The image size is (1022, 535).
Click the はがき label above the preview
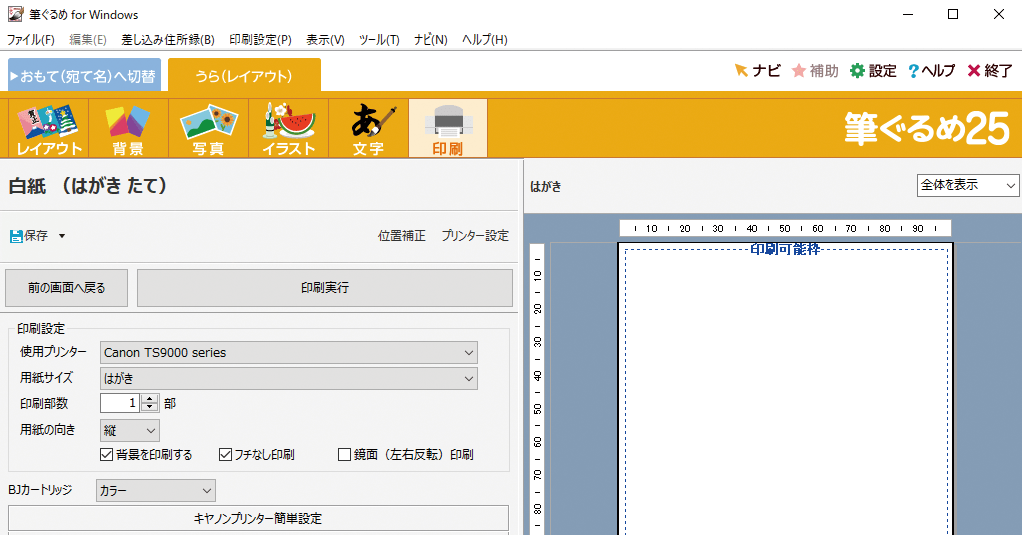pyautogui.click(x=546, y=187)
